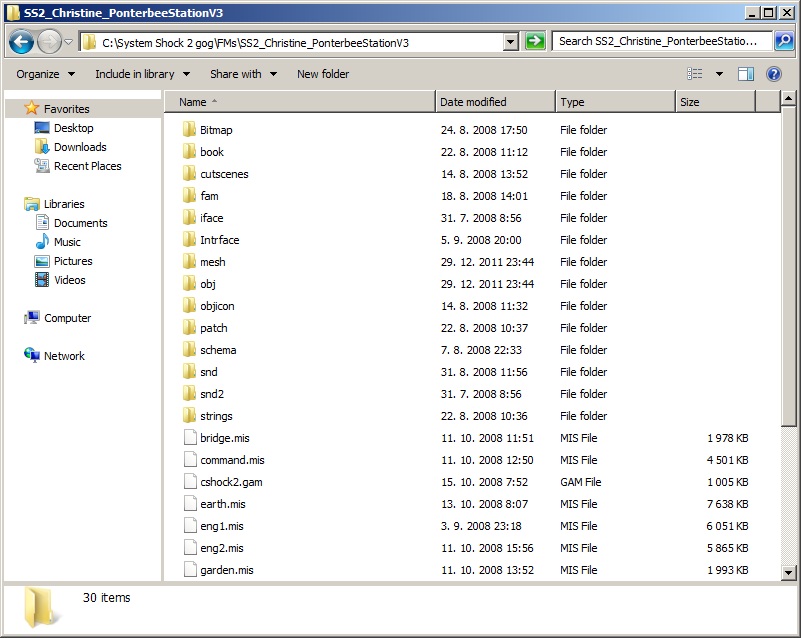Click the green Go arrow button
The image size is (801, 638).
point(535,41)
